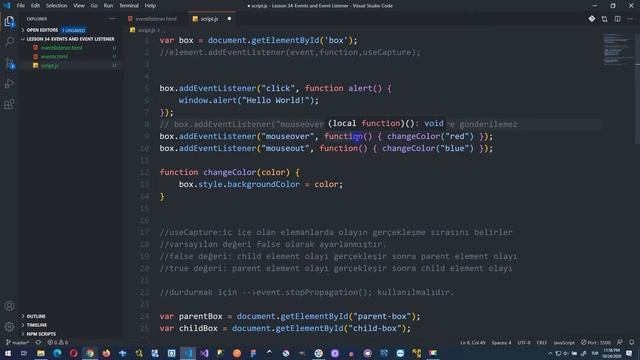Open the Go menu
The height and width of the screenshot is (360, 640).
94,6
